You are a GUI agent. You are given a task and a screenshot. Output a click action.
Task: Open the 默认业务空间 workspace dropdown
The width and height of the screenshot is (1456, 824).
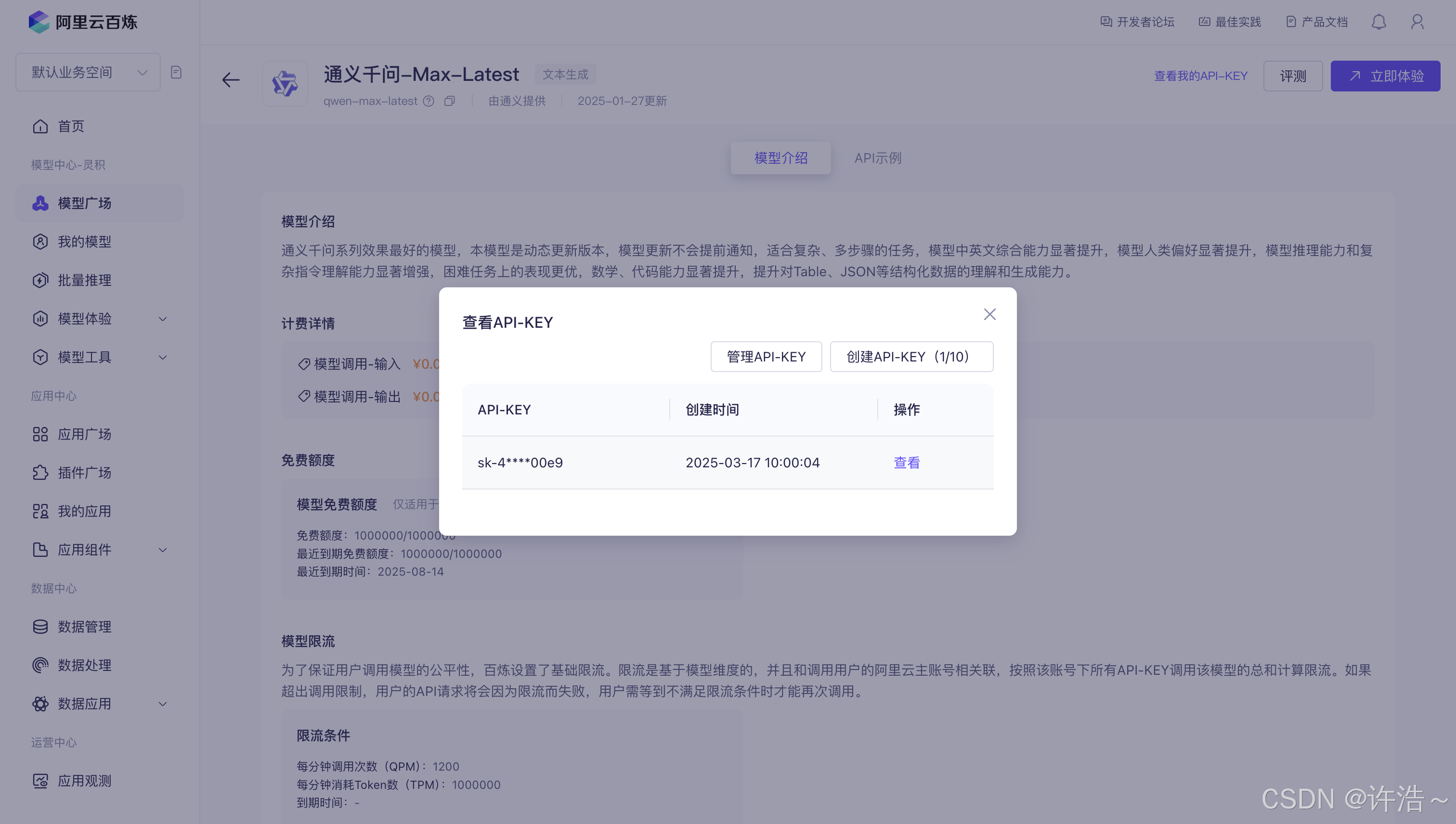pyautogui.click(x=88, y=73)
